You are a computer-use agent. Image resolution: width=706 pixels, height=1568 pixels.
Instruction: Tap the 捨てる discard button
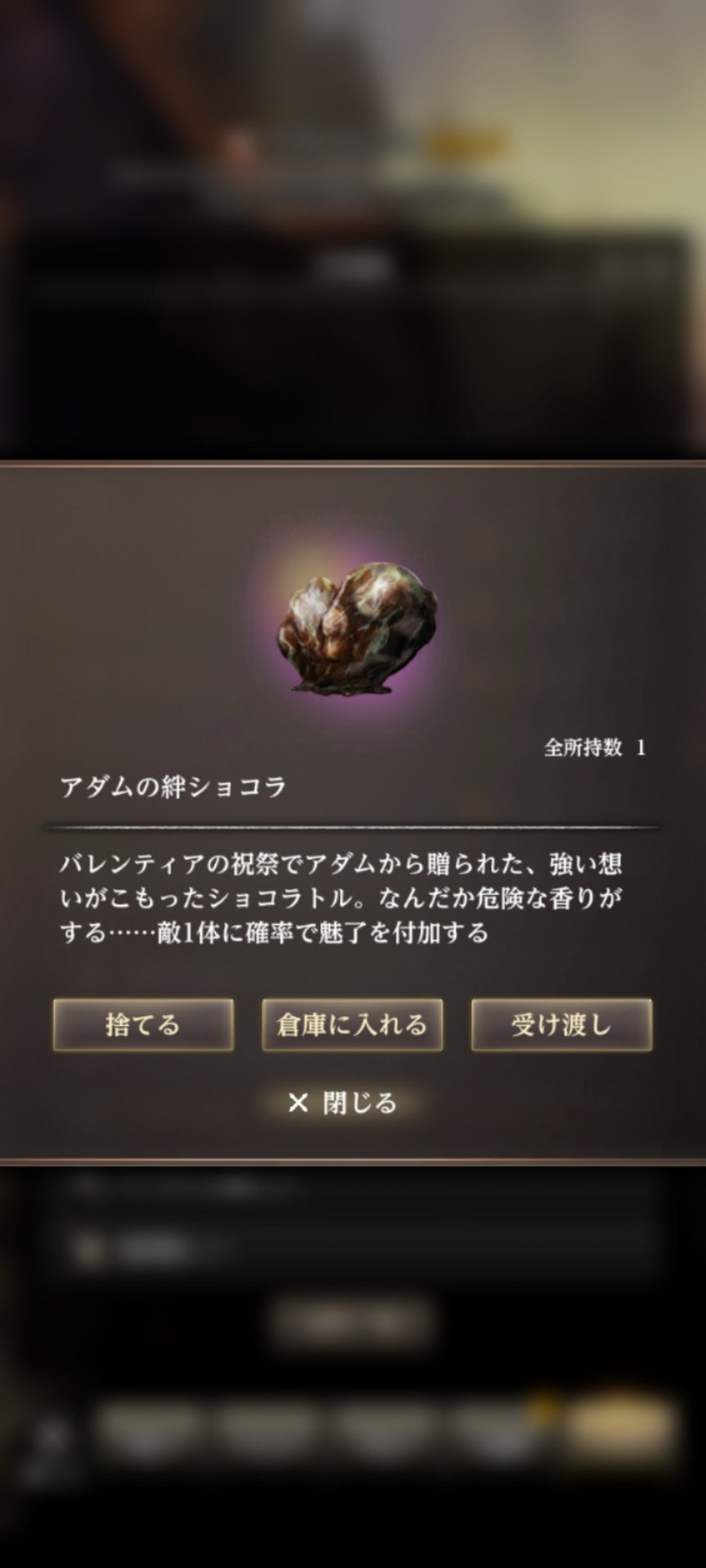tap(143, 1025)
